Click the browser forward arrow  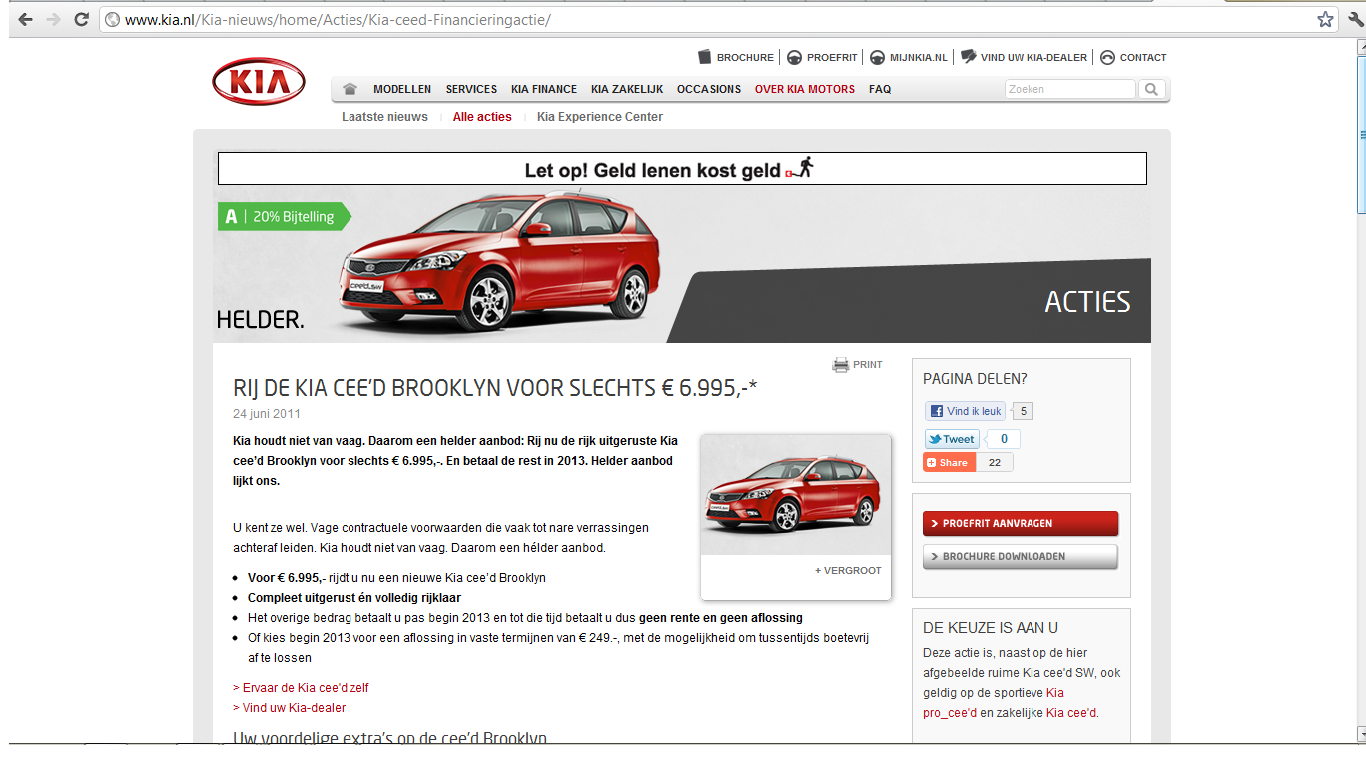point(53,19)
